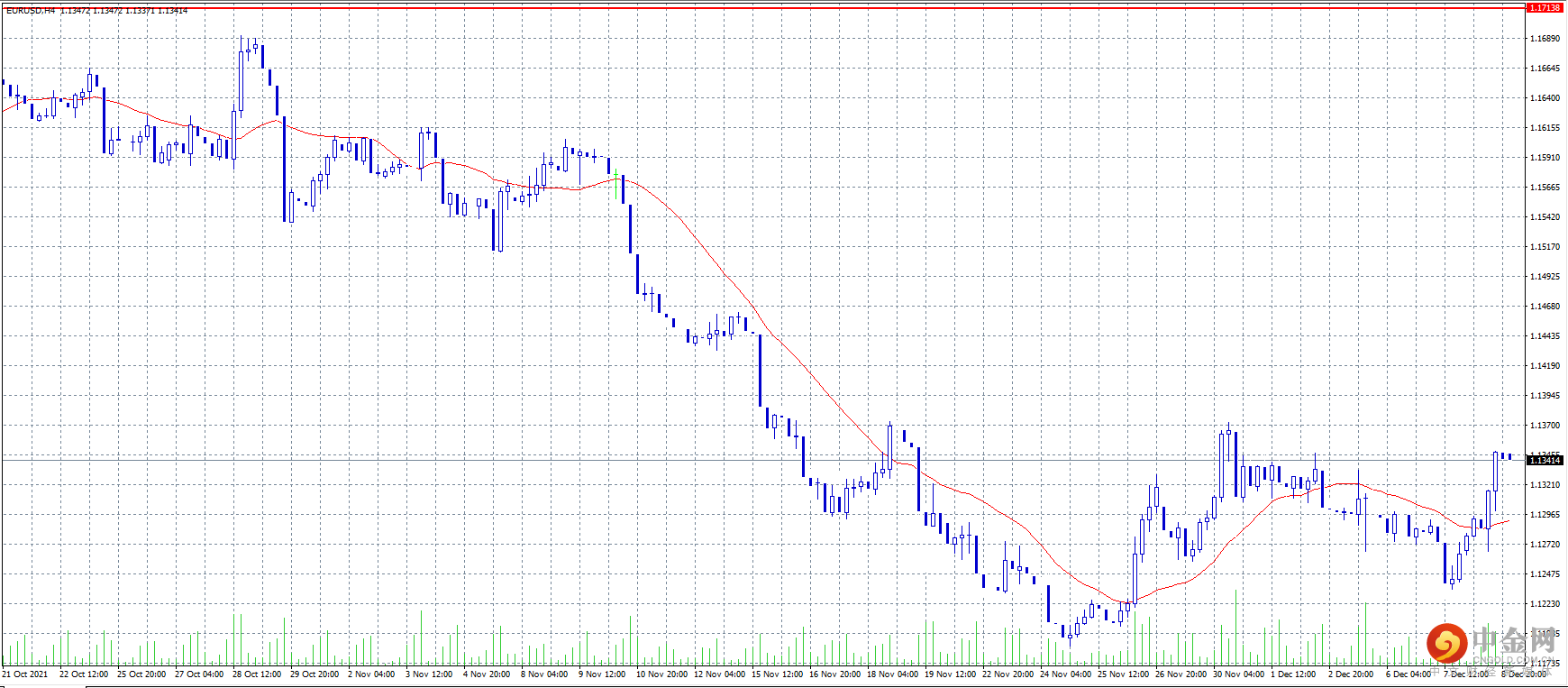
Task: Select the 29 Oct 20:00 time label
Action: (x=315, y=674)
